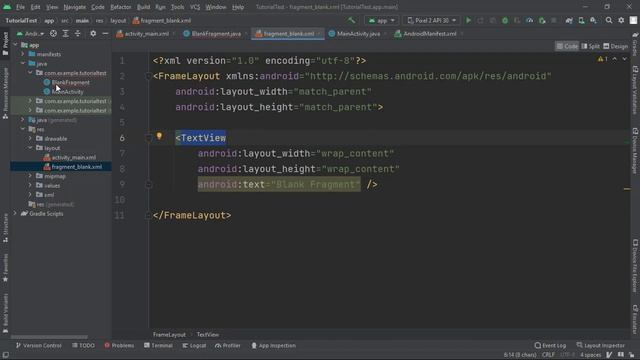640x360 pixels.
Task: Open IDE settings gear in top toolbar
Action: [621, 20]
